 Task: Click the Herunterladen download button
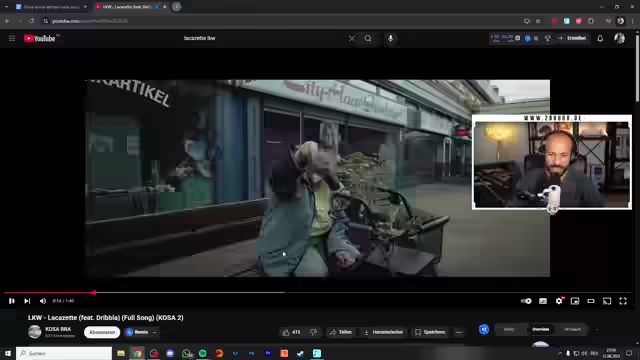(384, 332)
